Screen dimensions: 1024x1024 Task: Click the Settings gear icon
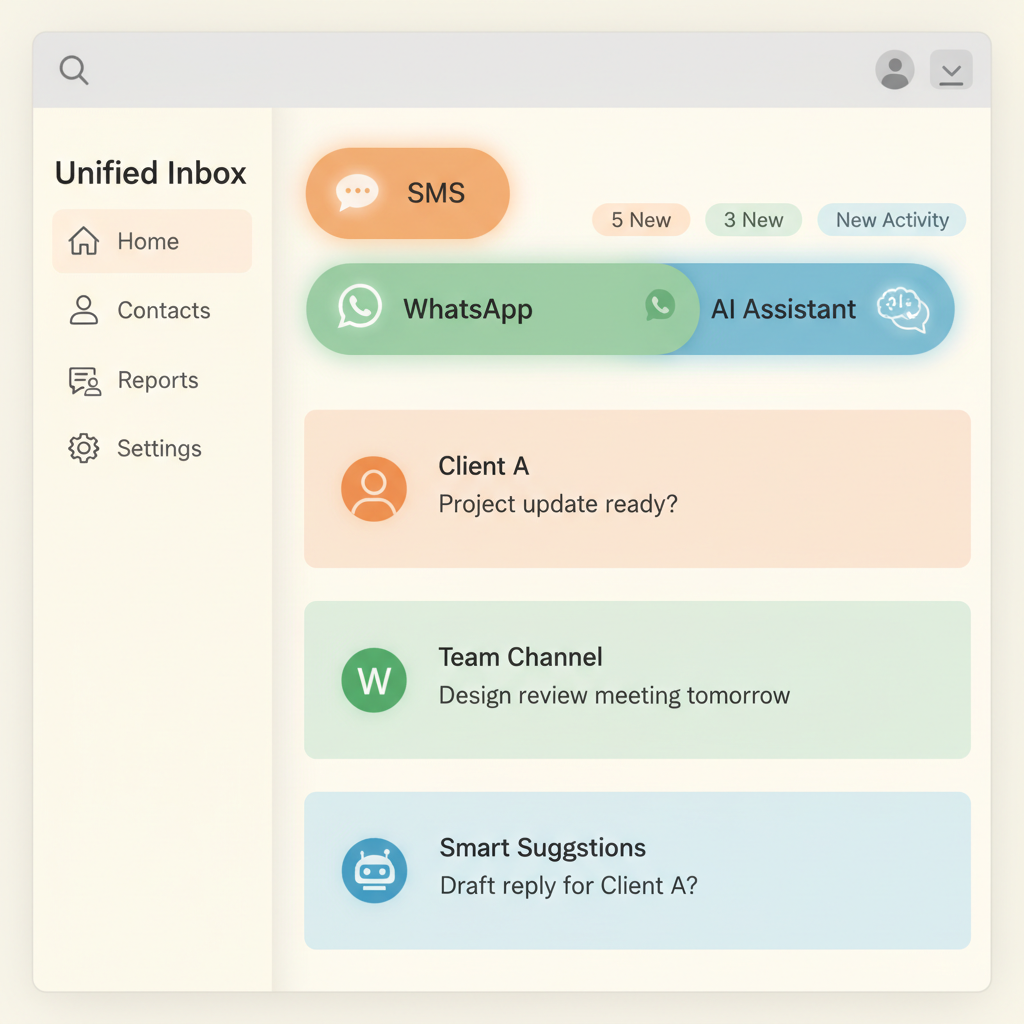click(x=84, y=448)
